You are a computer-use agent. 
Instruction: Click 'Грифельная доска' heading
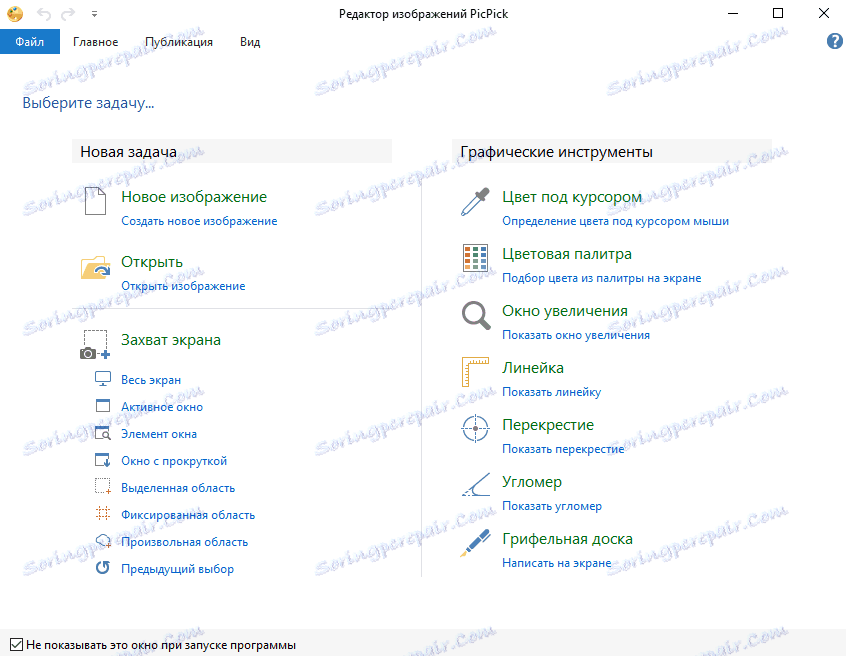(567, 539)
